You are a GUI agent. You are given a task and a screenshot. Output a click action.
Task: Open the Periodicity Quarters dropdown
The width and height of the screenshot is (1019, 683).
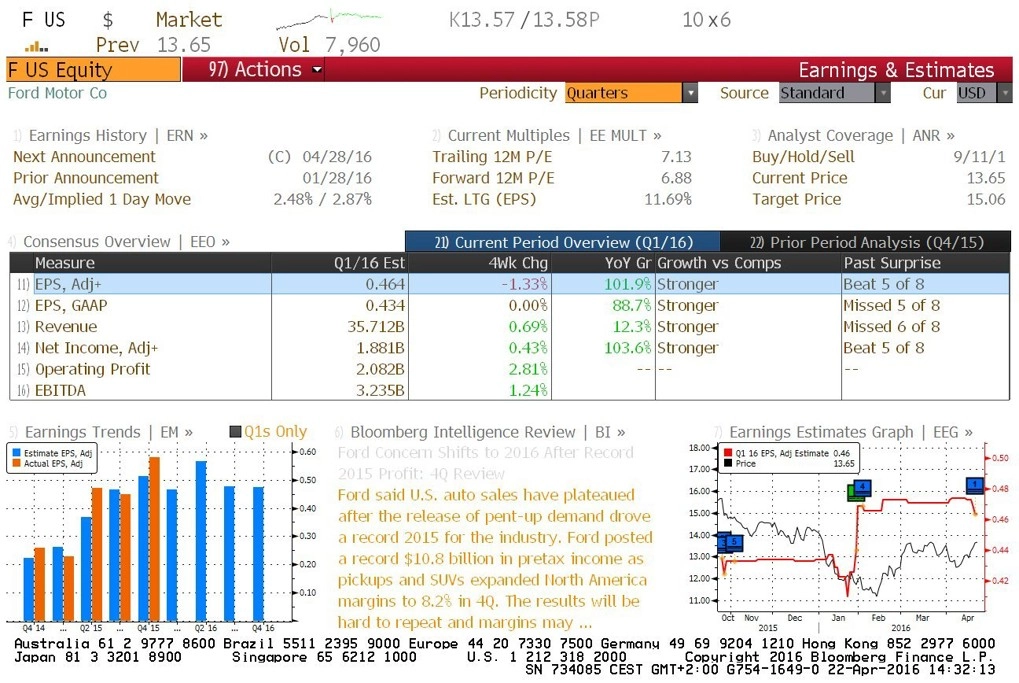tap(631, 93)
